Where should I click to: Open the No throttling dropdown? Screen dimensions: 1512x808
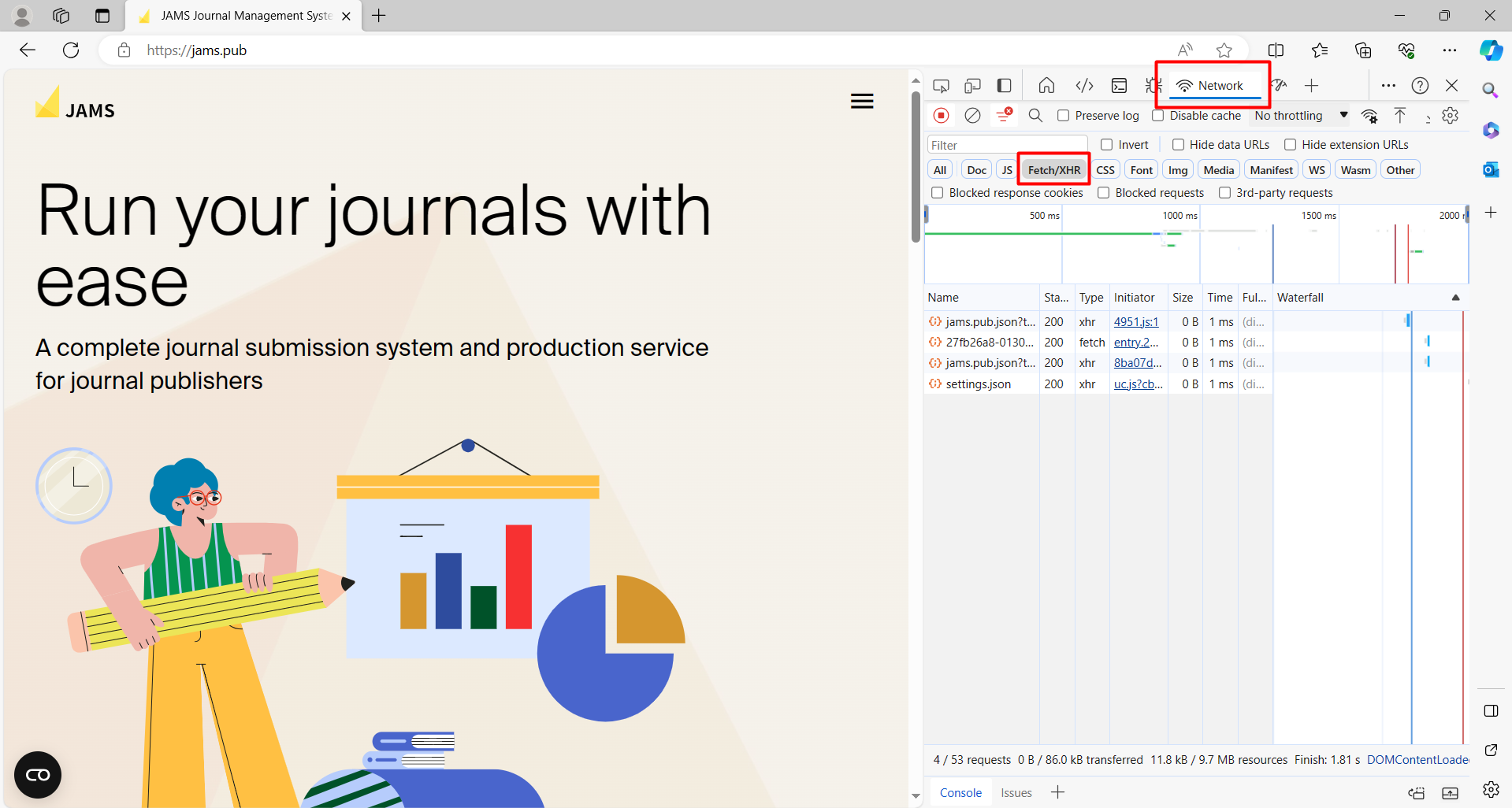pos(1300,116)
